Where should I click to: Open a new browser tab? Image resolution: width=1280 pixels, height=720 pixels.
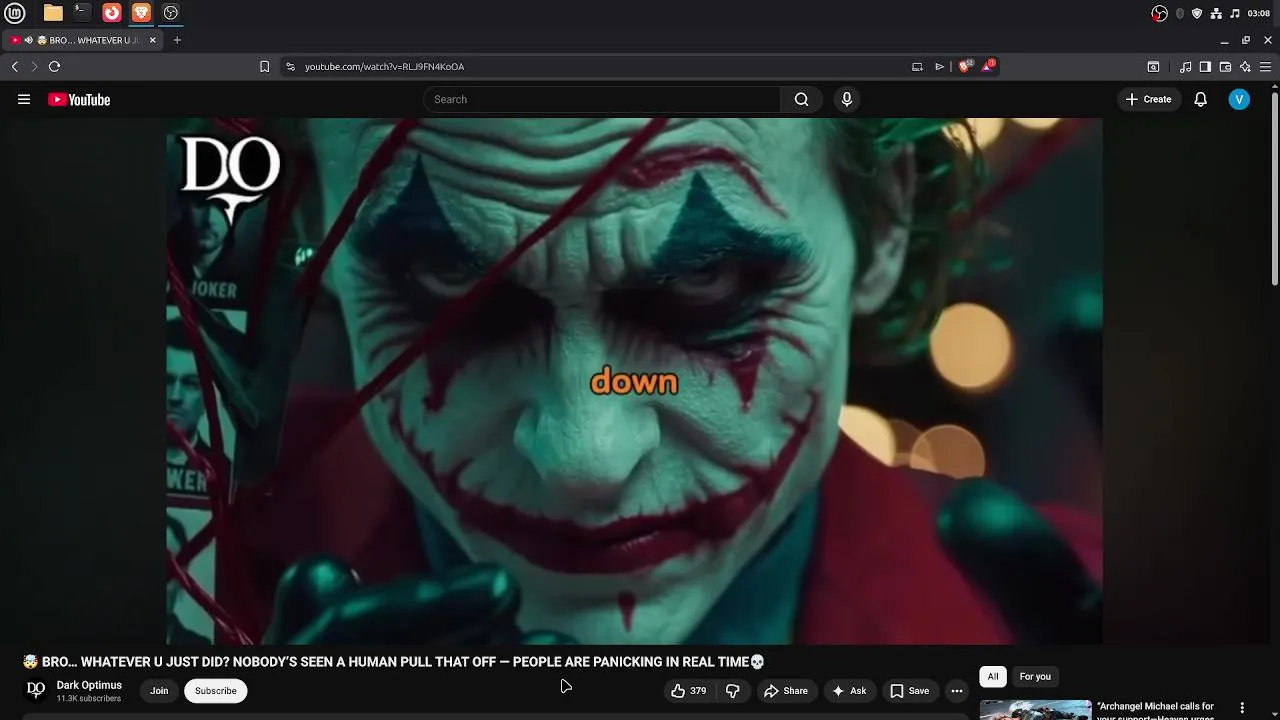click(x=177, y=40)
